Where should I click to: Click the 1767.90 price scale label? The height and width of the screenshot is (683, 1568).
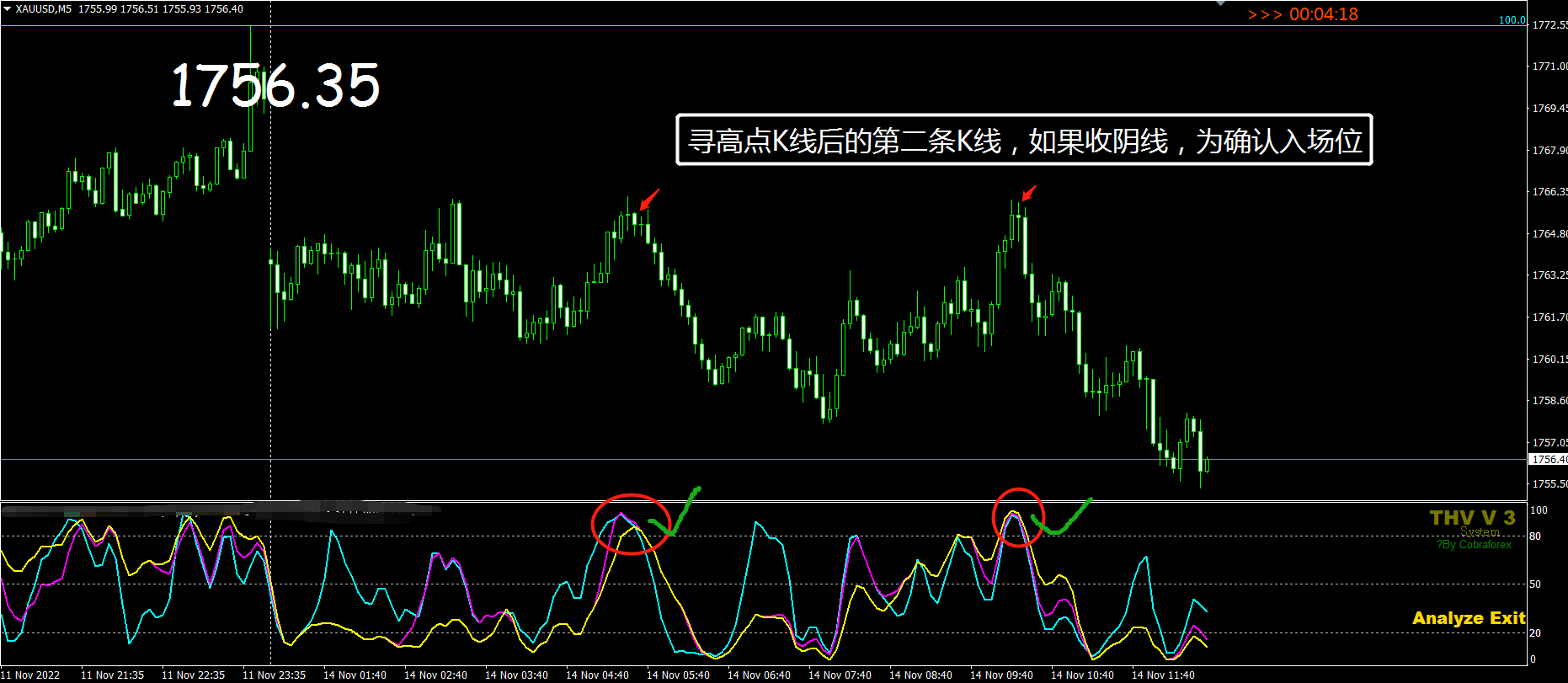click(1549, 151)
